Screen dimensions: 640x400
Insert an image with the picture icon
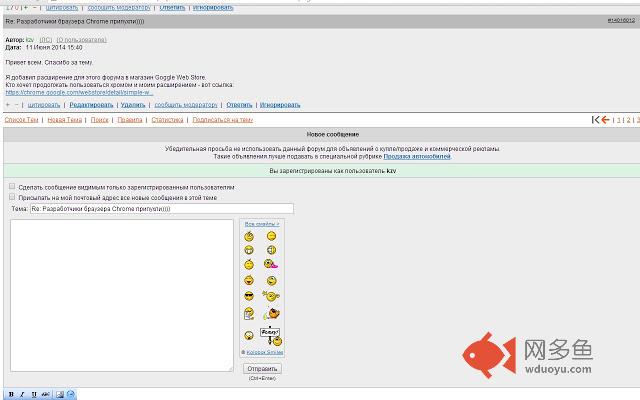(x=60, y=394)
